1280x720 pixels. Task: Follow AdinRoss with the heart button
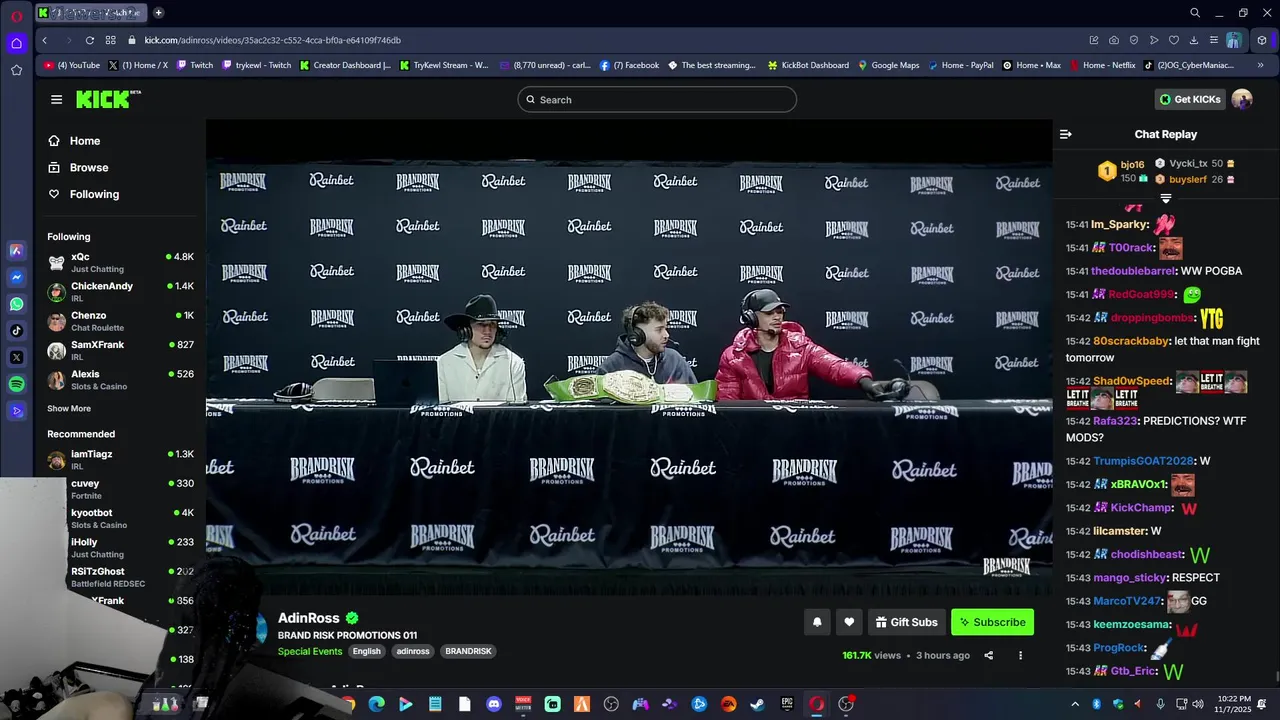tap(849, 622)
